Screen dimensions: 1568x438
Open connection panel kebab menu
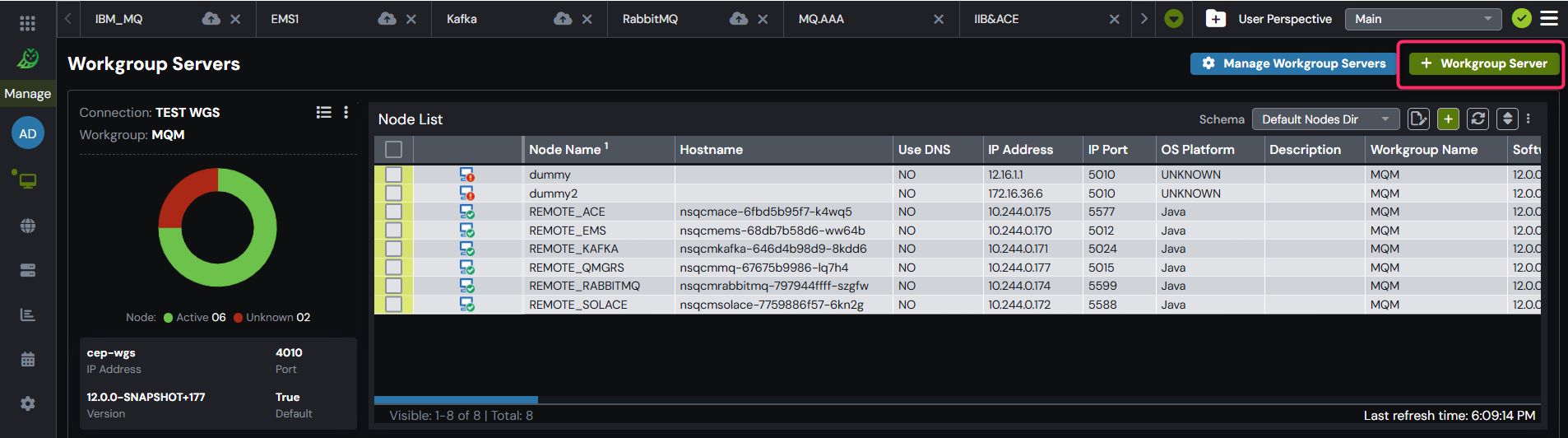(346, 112)
